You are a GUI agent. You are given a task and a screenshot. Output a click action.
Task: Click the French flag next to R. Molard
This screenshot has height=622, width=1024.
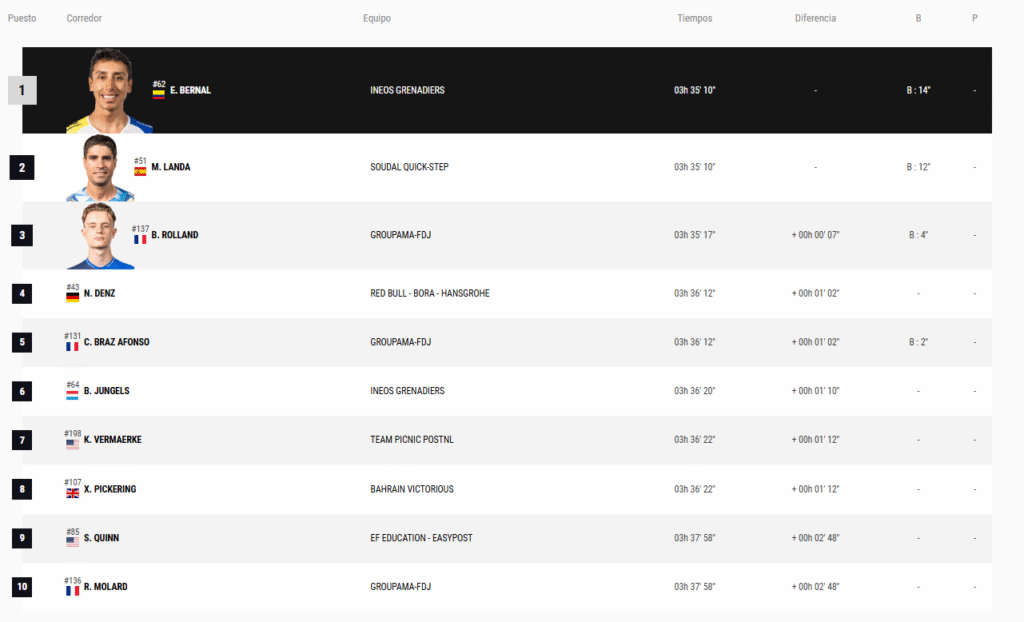pos(72,591)
